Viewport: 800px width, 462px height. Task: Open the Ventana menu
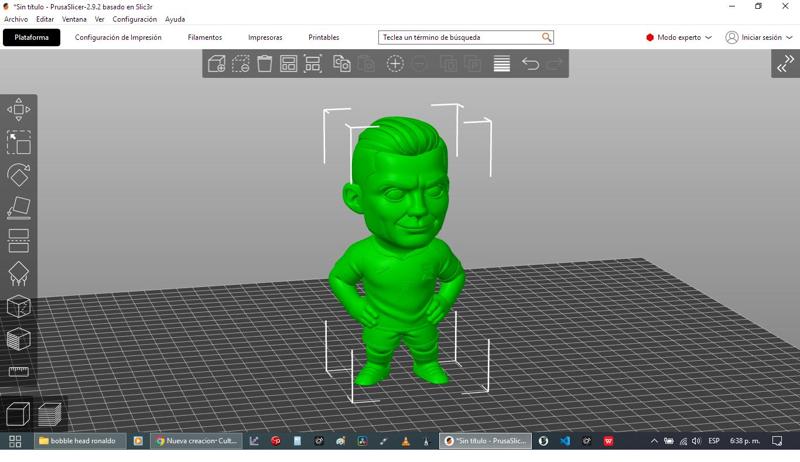(x=74, y=19)
